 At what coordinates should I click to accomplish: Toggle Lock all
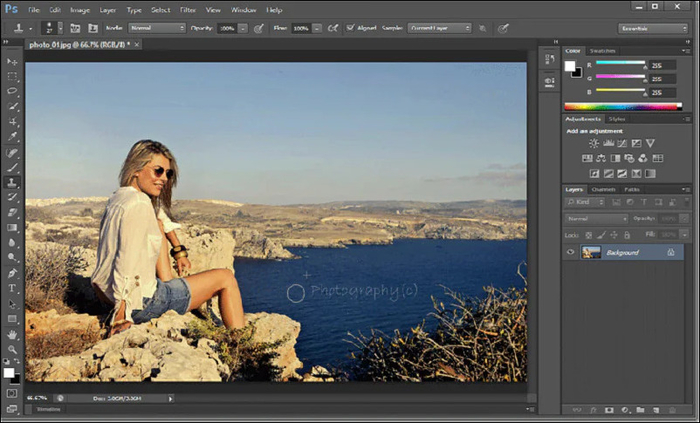(x=627, y=235)
